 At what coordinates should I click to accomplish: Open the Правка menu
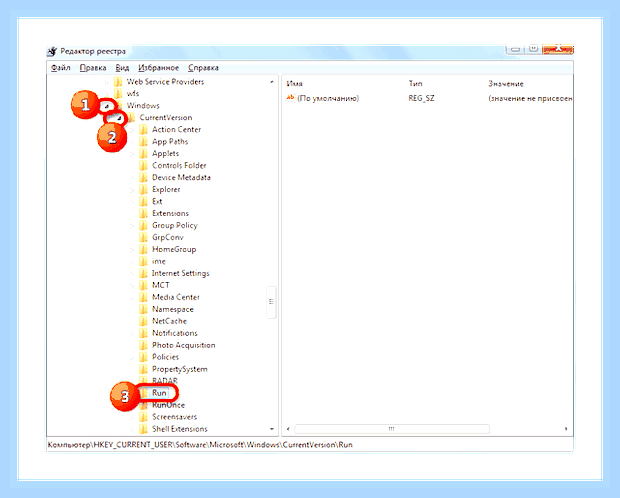[x=93, y=68]
